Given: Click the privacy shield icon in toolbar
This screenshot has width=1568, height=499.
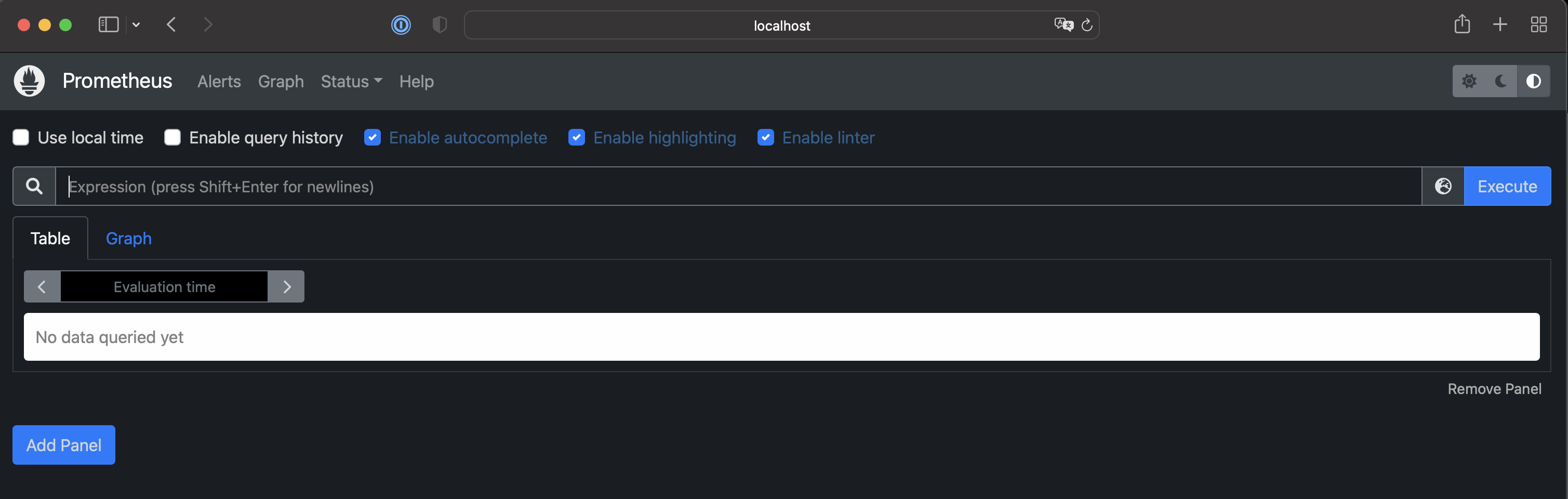Looking at the screenshot, I should click(x=439, y=25).
